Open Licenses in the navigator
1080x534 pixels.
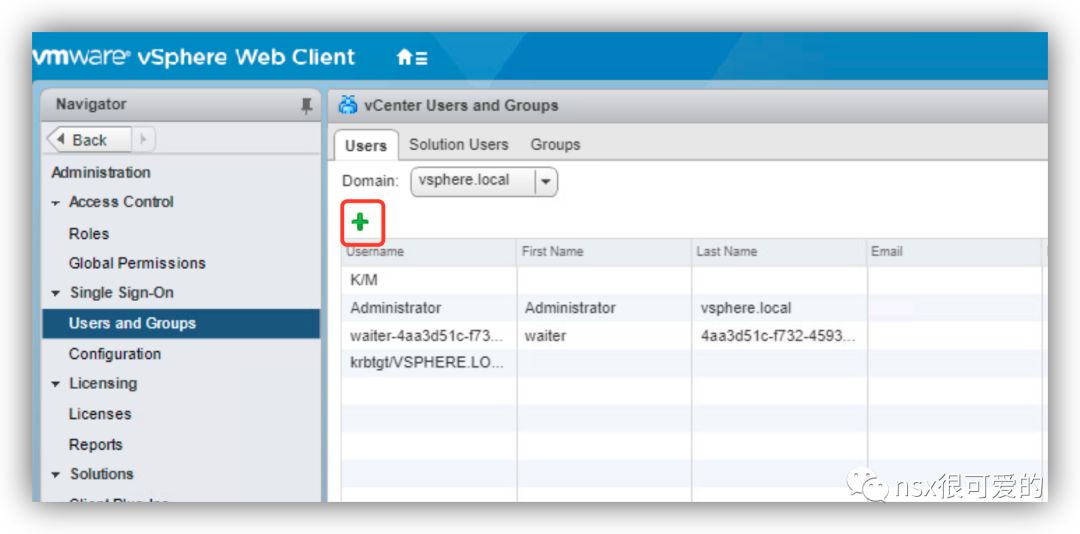[100, 414]
